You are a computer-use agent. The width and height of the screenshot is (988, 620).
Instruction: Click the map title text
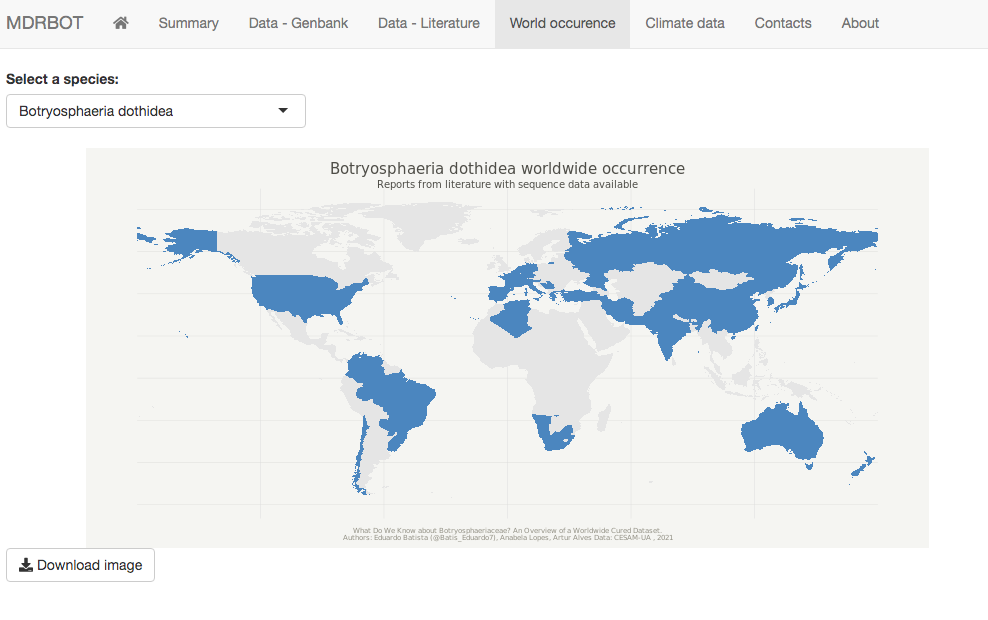tap(507, 168)
